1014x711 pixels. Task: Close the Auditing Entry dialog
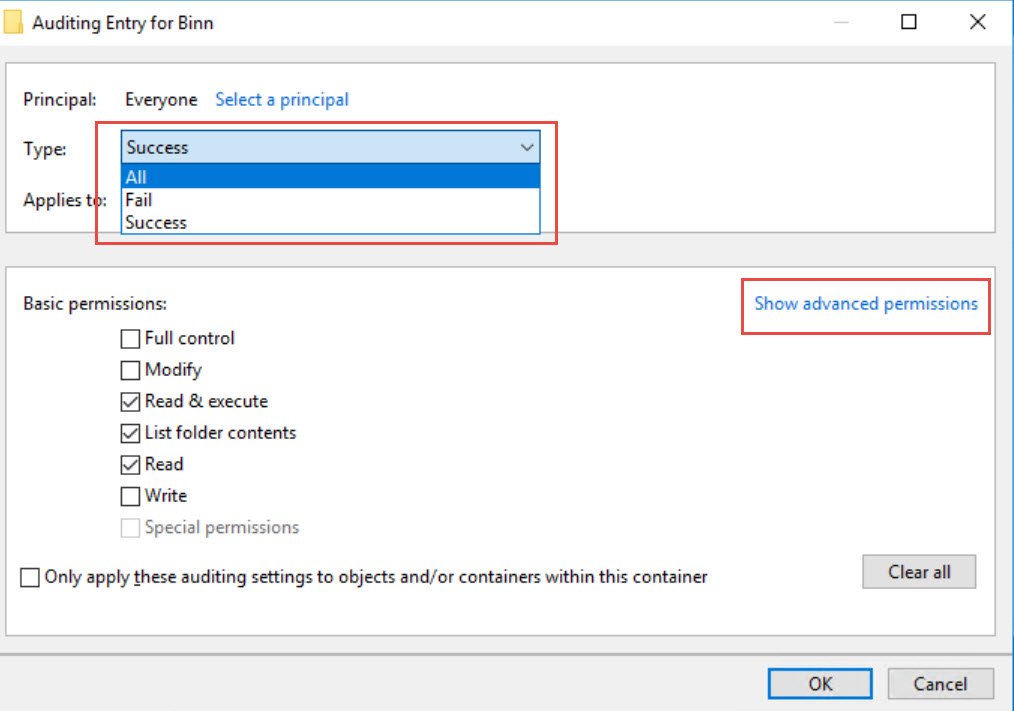978,22
